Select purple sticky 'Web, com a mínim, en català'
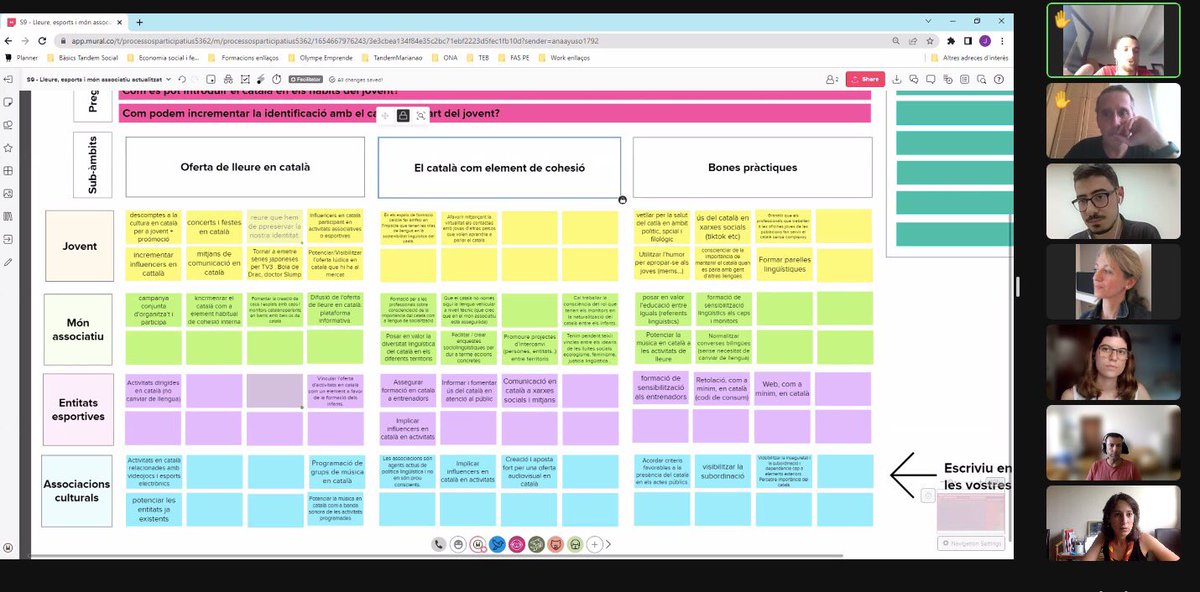This screenshot has height=592, width=1200. [x=783, y=389]
